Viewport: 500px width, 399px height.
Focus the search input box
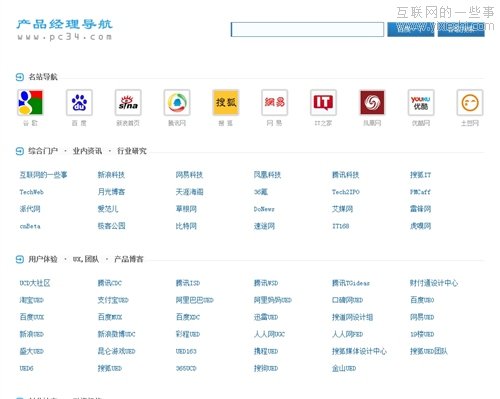click(307, 29)
